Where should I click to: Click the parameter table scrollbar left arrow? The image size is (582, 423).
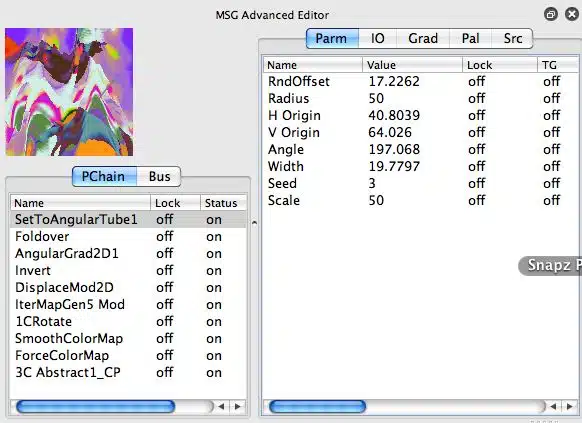(x=553, y=407)
